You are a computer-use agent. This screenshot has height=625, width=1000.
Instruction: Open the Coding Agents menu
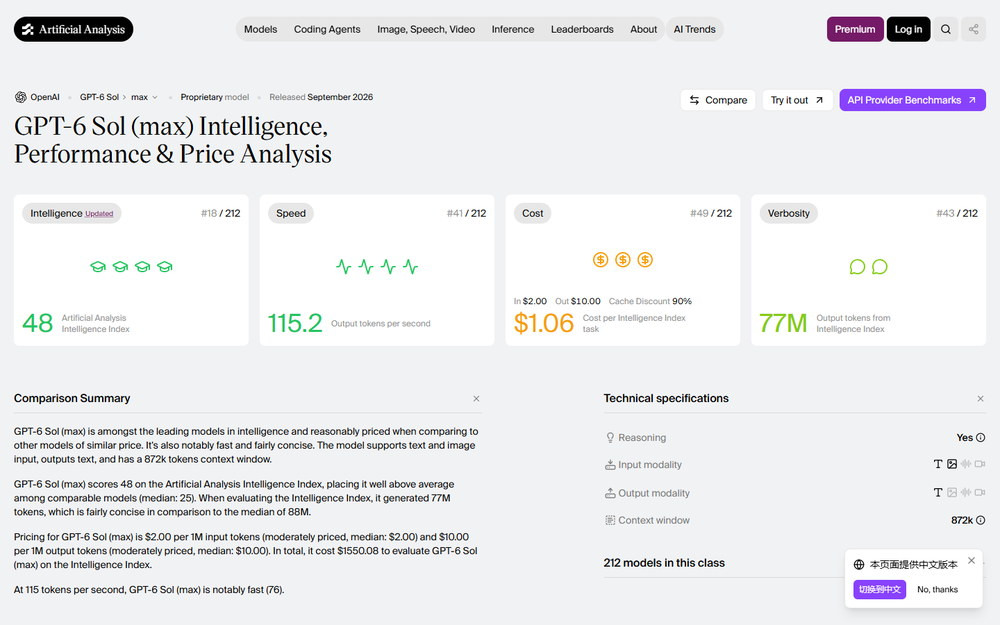pyautogui.click(x=327, y=29)
